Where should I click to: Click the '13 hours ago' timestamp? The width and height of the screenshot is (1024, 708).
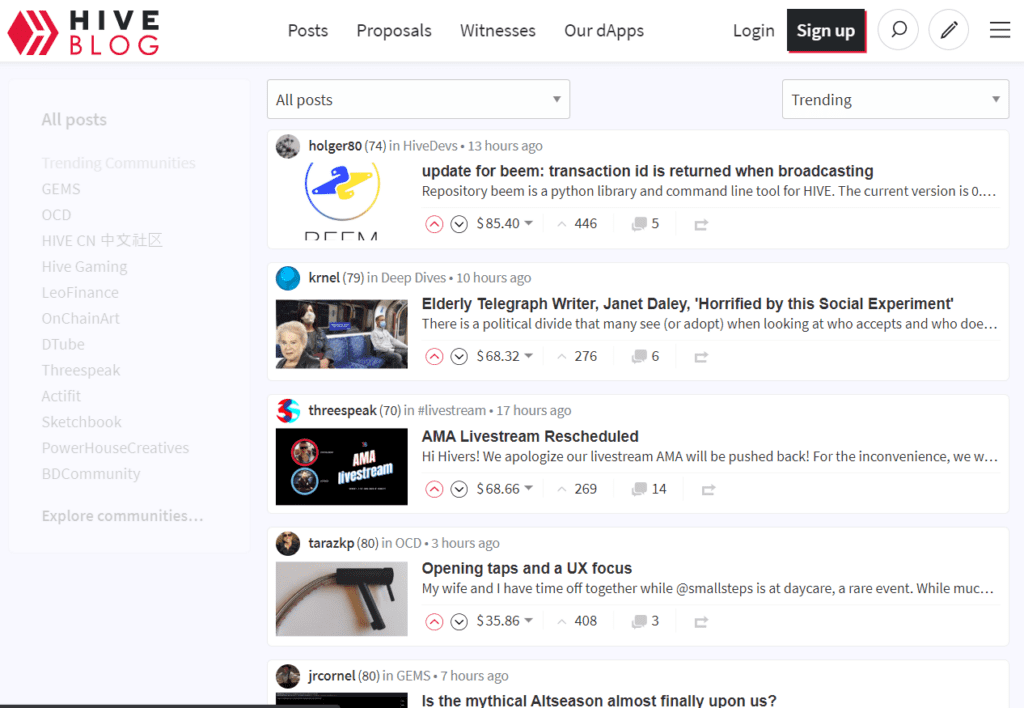click(505, 146)
